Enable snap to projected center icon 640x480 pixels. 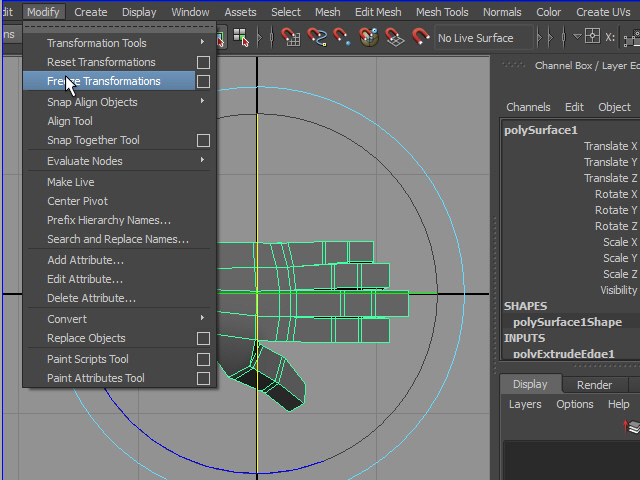click(x=369, y=37)
